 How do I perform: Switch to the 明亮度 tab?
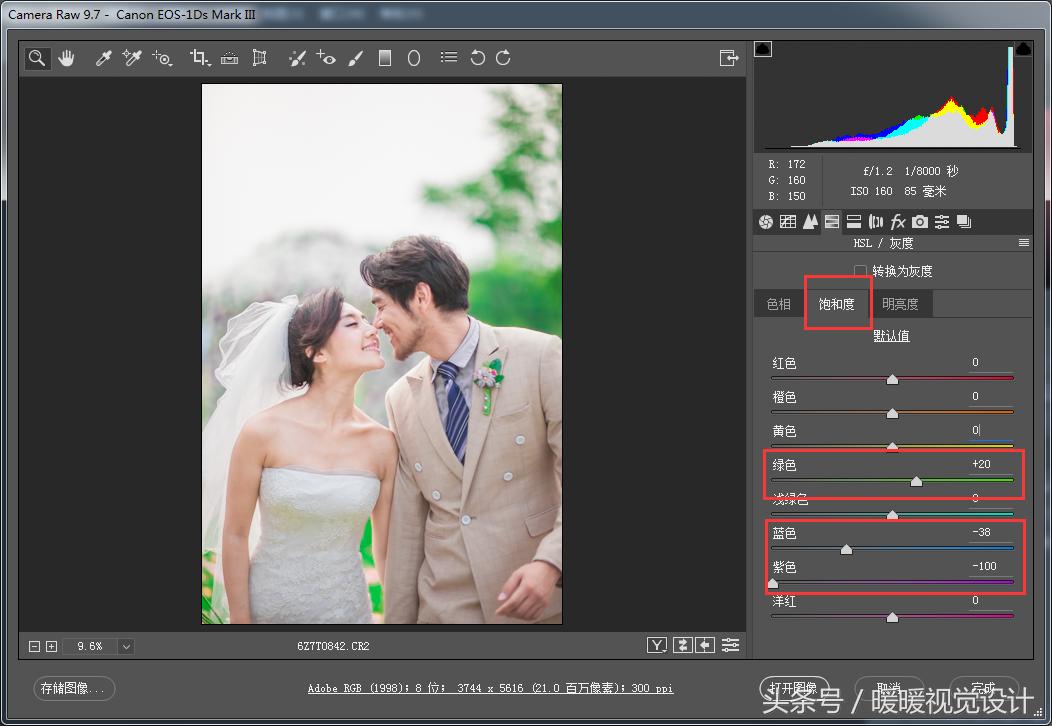point(900,304)
